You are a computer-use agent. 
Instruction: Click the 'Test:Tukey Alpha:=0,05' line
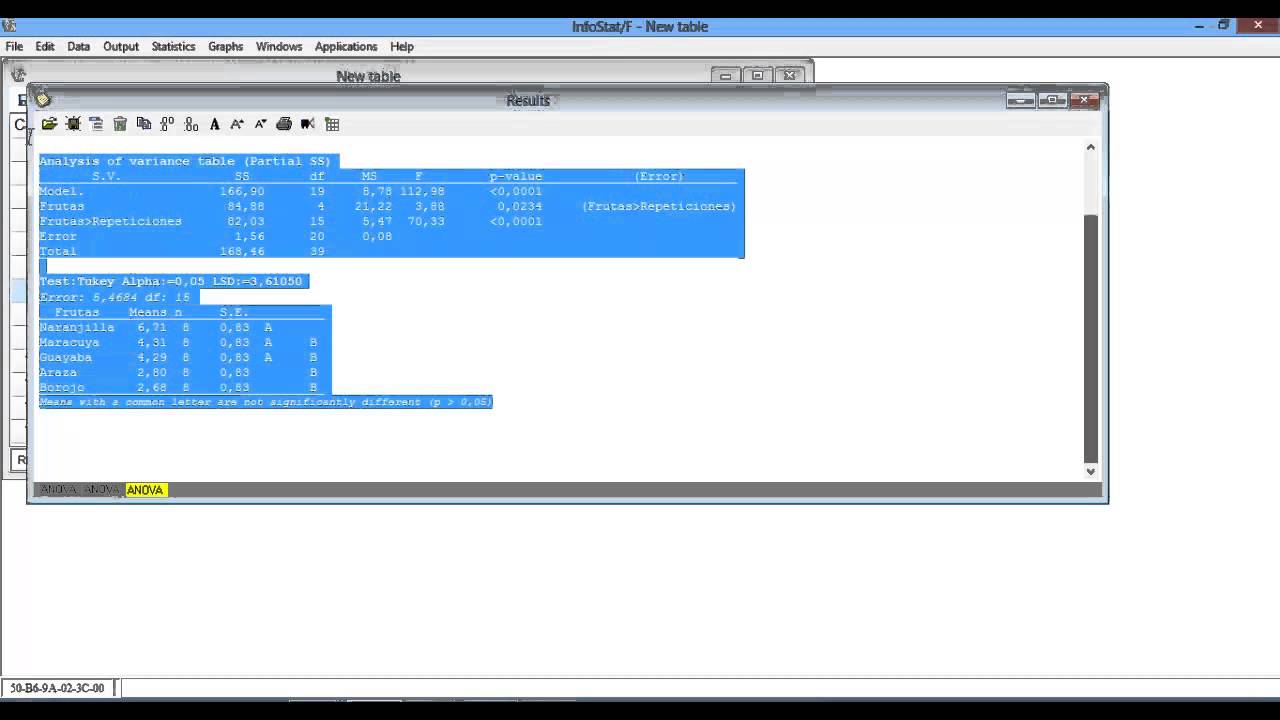point(170,281)
